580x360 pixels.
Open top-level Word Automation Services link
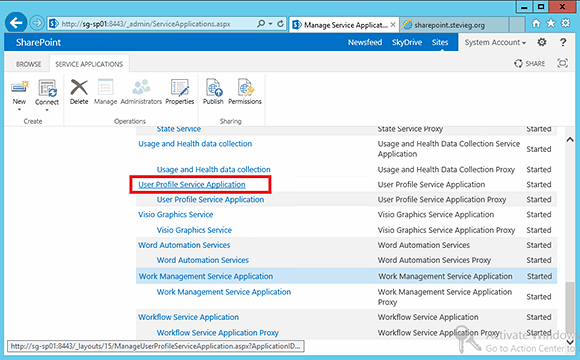click(x=184, y=245)
